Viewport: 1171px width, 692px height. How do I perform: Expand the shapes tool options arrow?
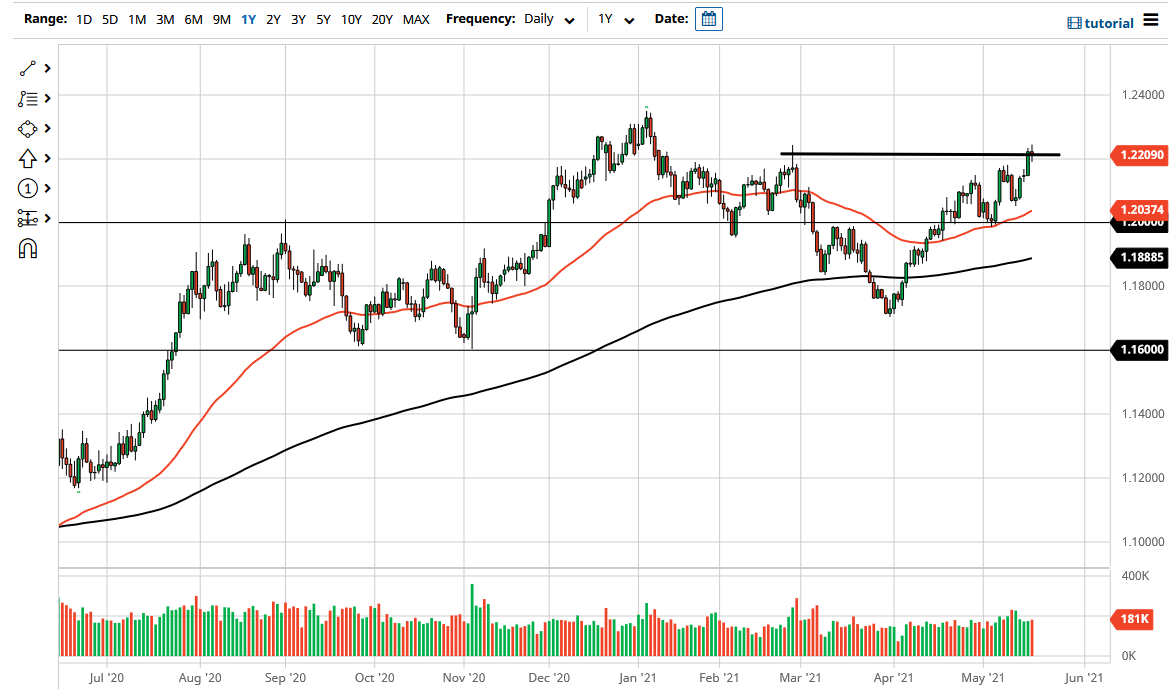tap(48, 128)
